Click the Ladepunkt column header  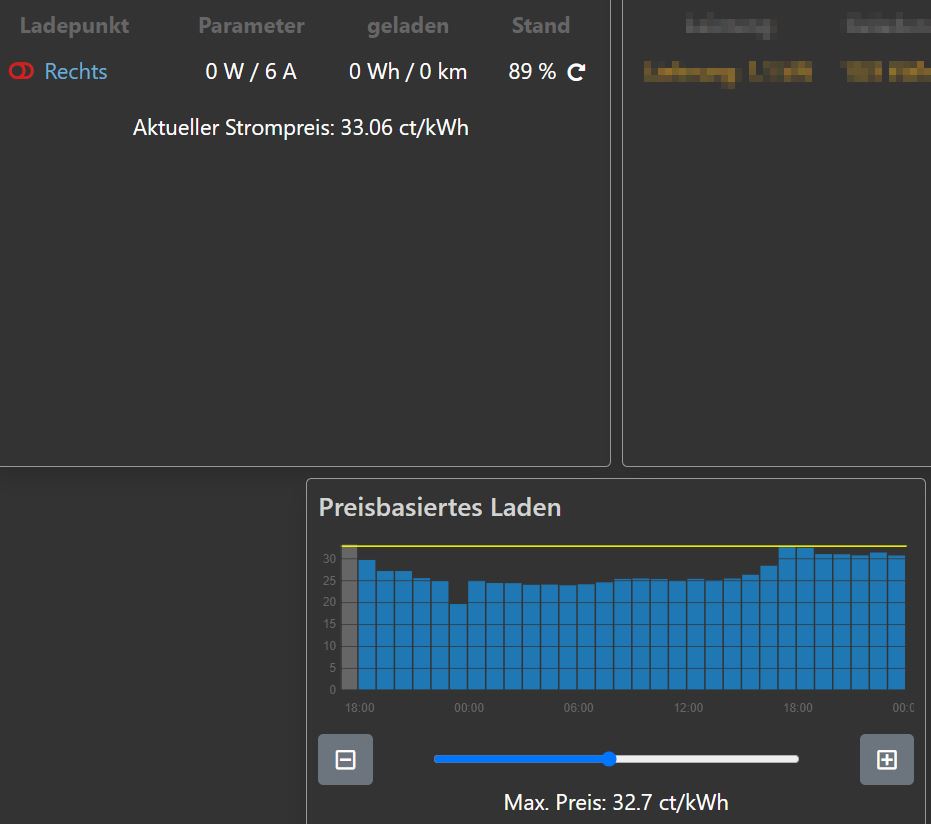[x=74, y=26]
